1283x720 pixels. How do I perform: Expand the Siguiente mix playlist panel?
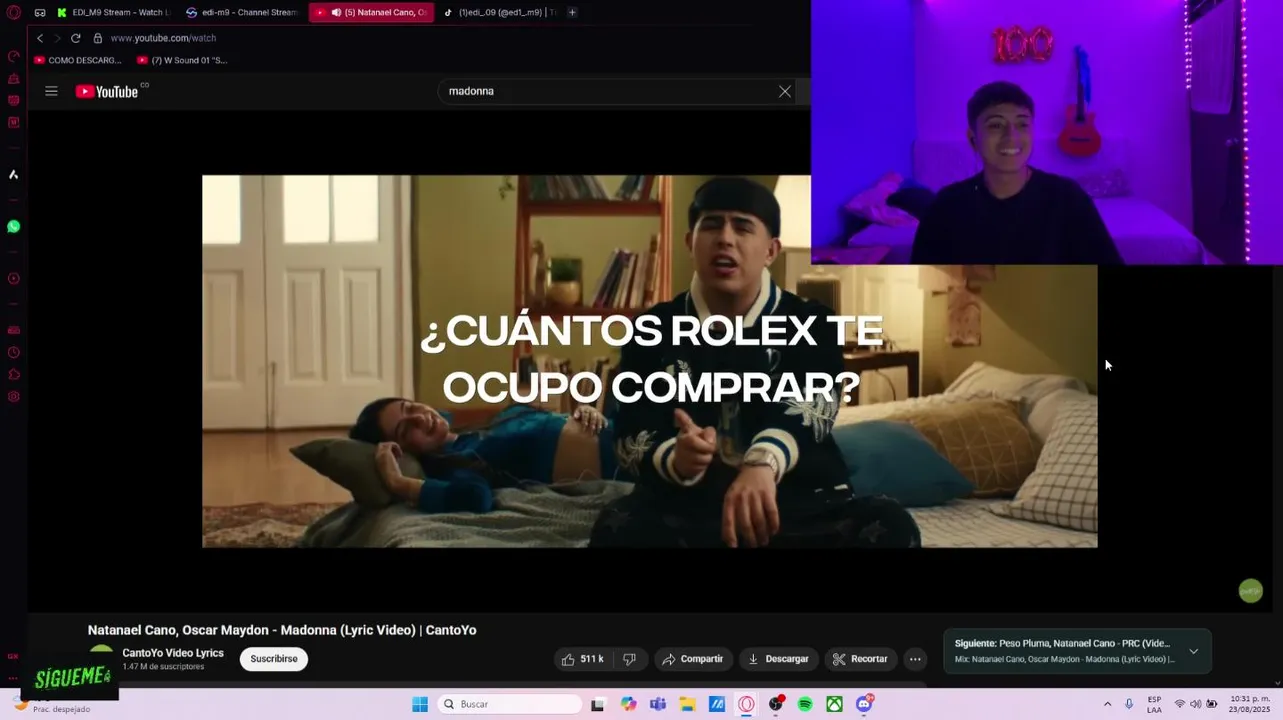pos(1193,651)
